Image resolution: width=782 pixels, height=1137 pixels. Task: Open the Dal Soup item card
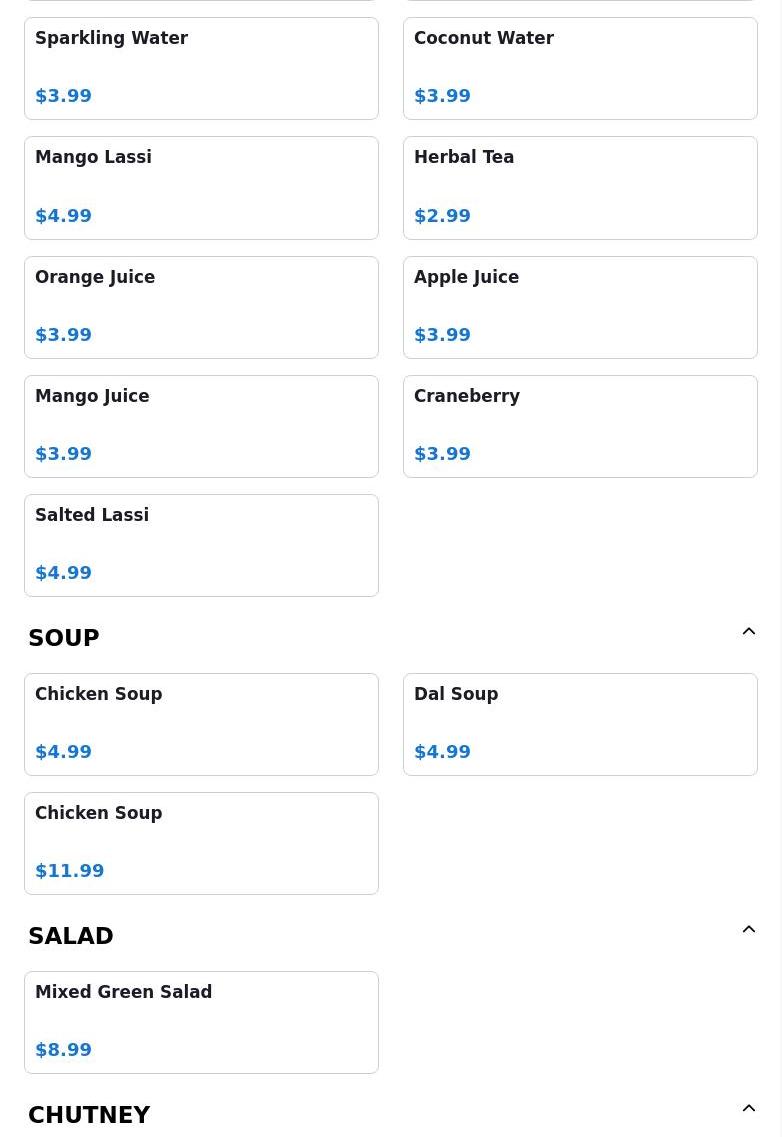coord(580,724)
